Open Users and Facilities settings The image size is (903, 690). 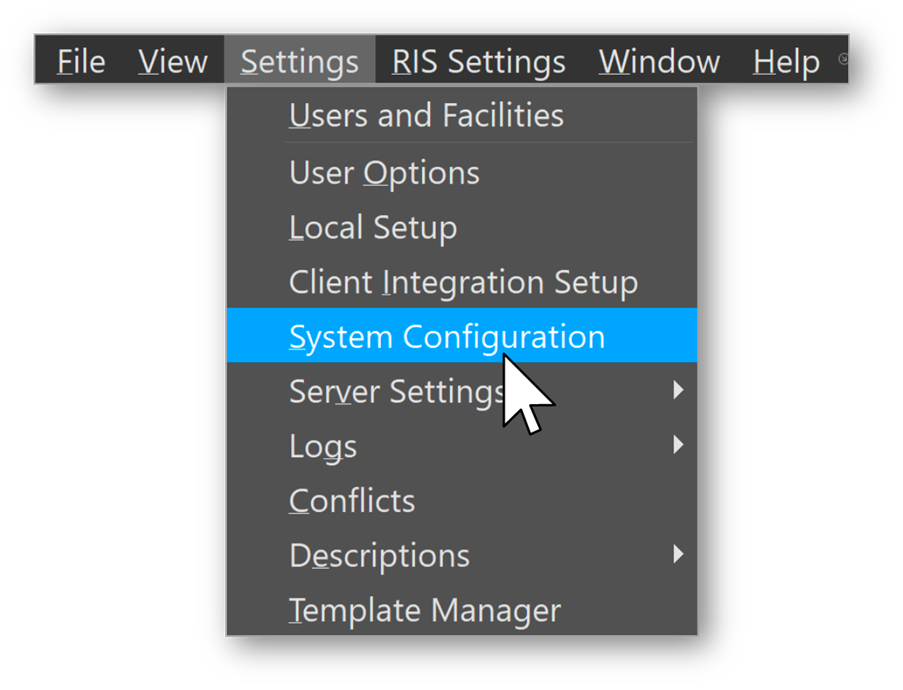pos(426,114)
